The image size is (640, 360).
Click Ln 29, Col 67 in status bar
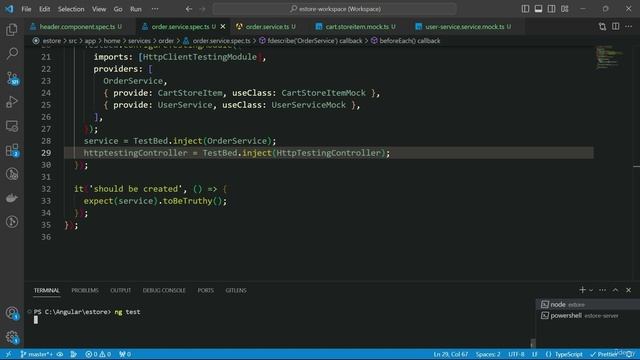click(x=451, y=354)
